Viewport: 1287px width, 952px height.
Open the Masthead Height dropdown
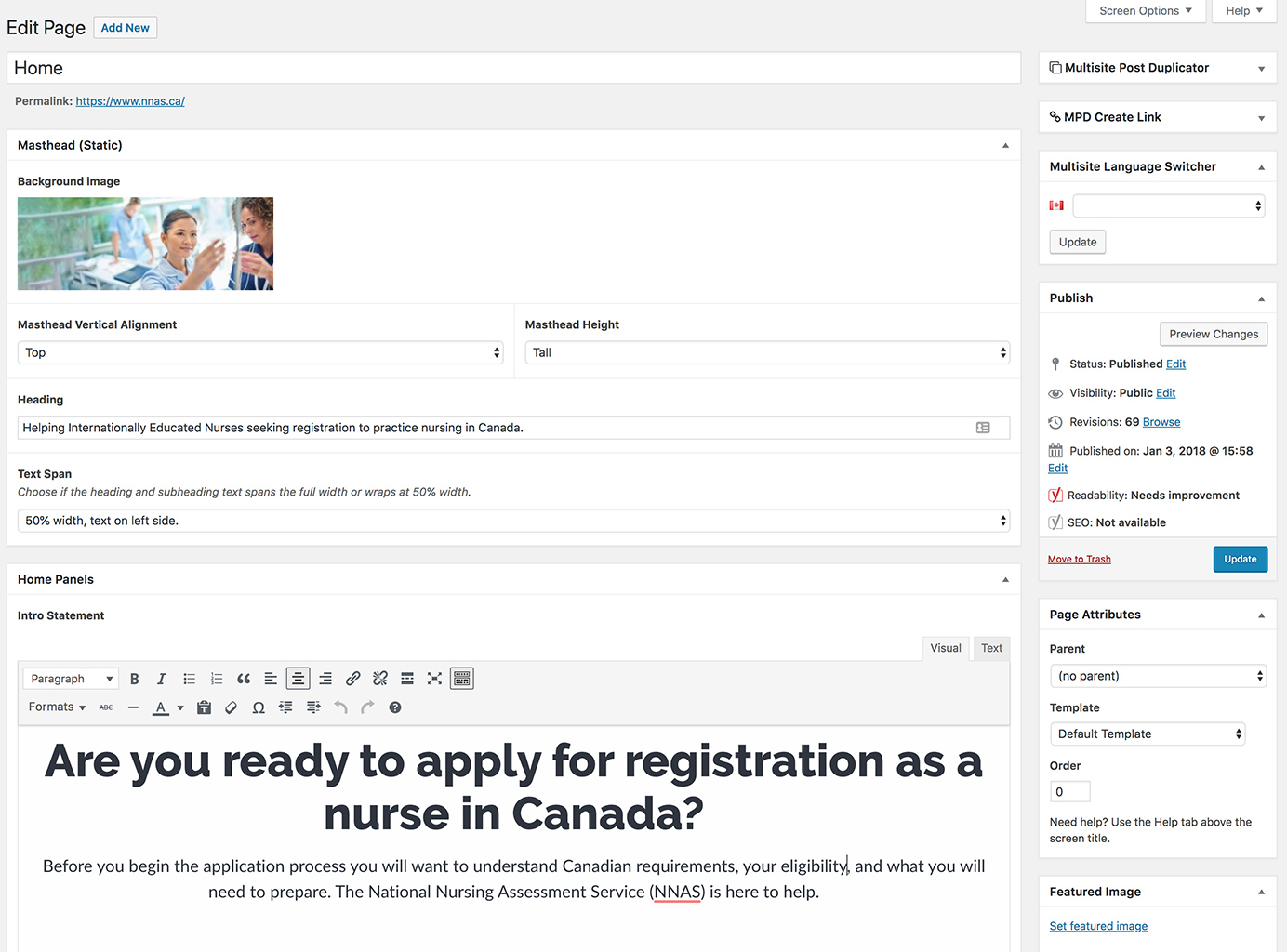point(766,352)
